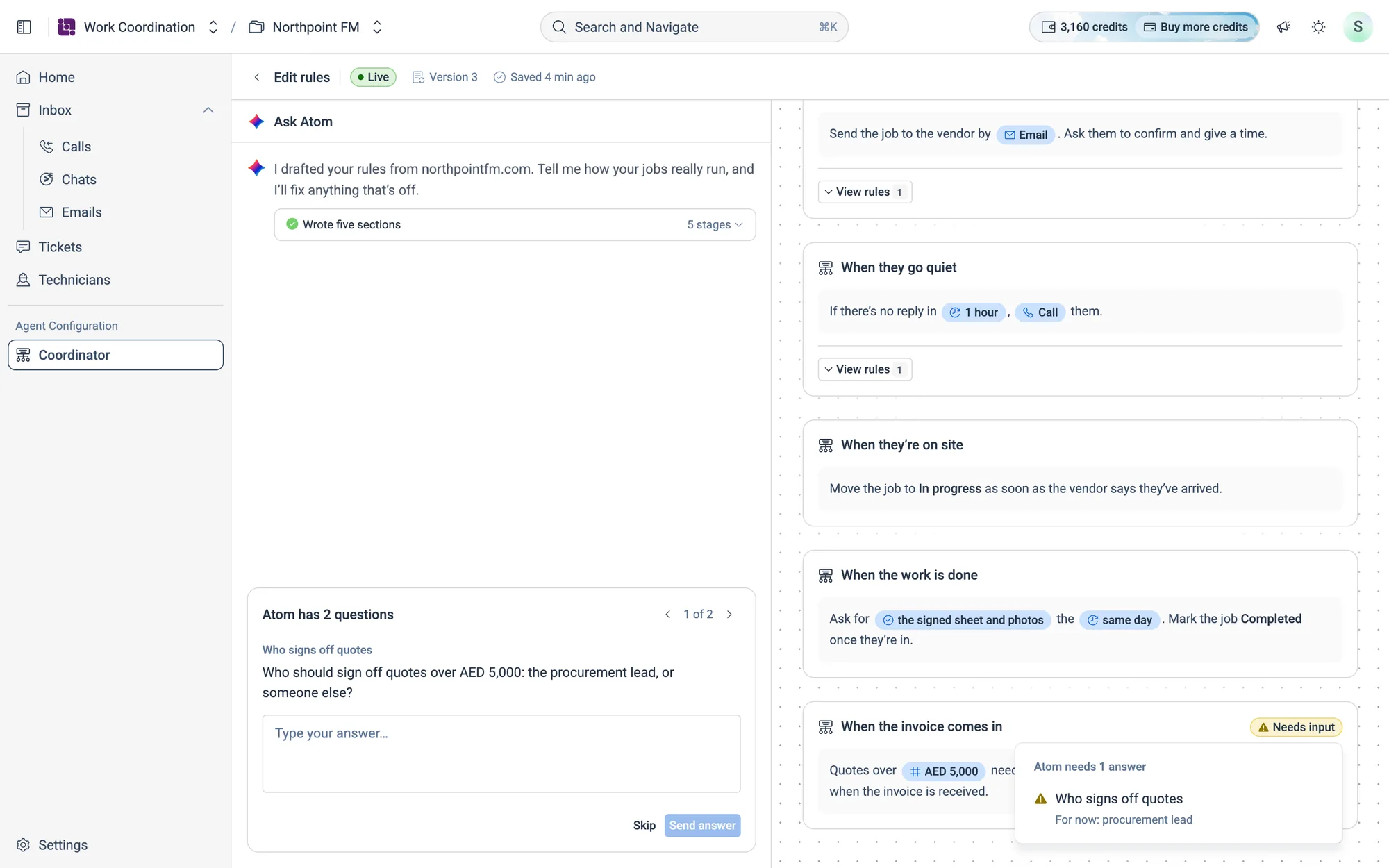The width and height of the screenshot is (1389, 868).
Task: Click Buy more credits button
Action: point(1196,27)
